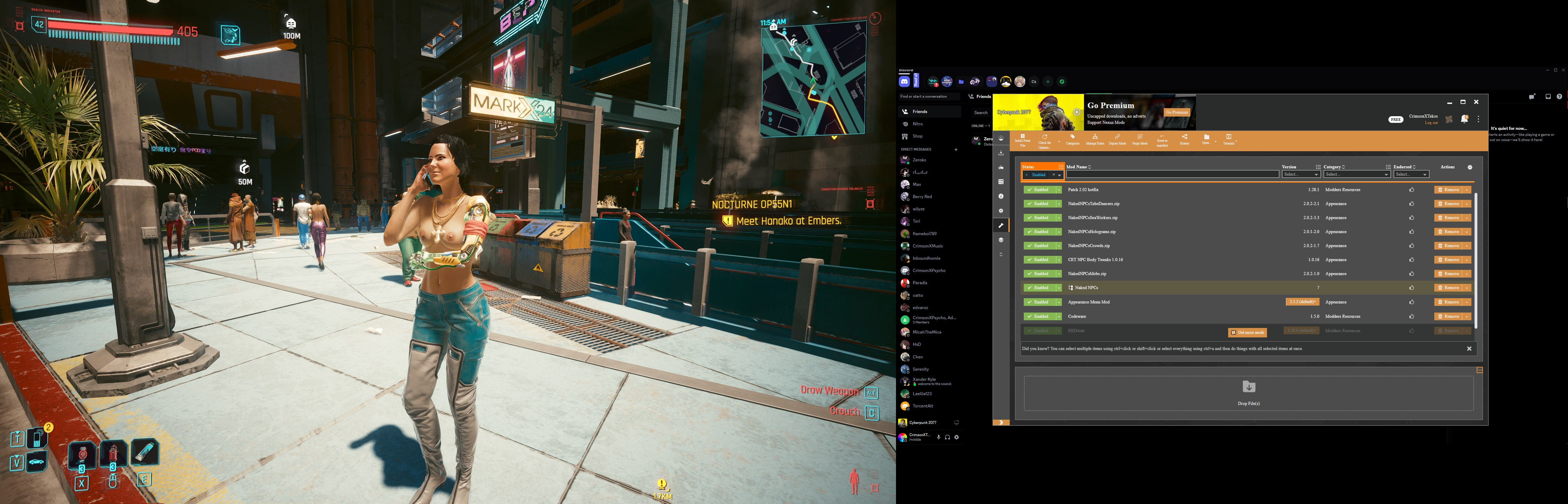This screenshot has height=504, width=1568.
Task: Click Deploy Mods in Vortex toolbar
Action: 1118,140
